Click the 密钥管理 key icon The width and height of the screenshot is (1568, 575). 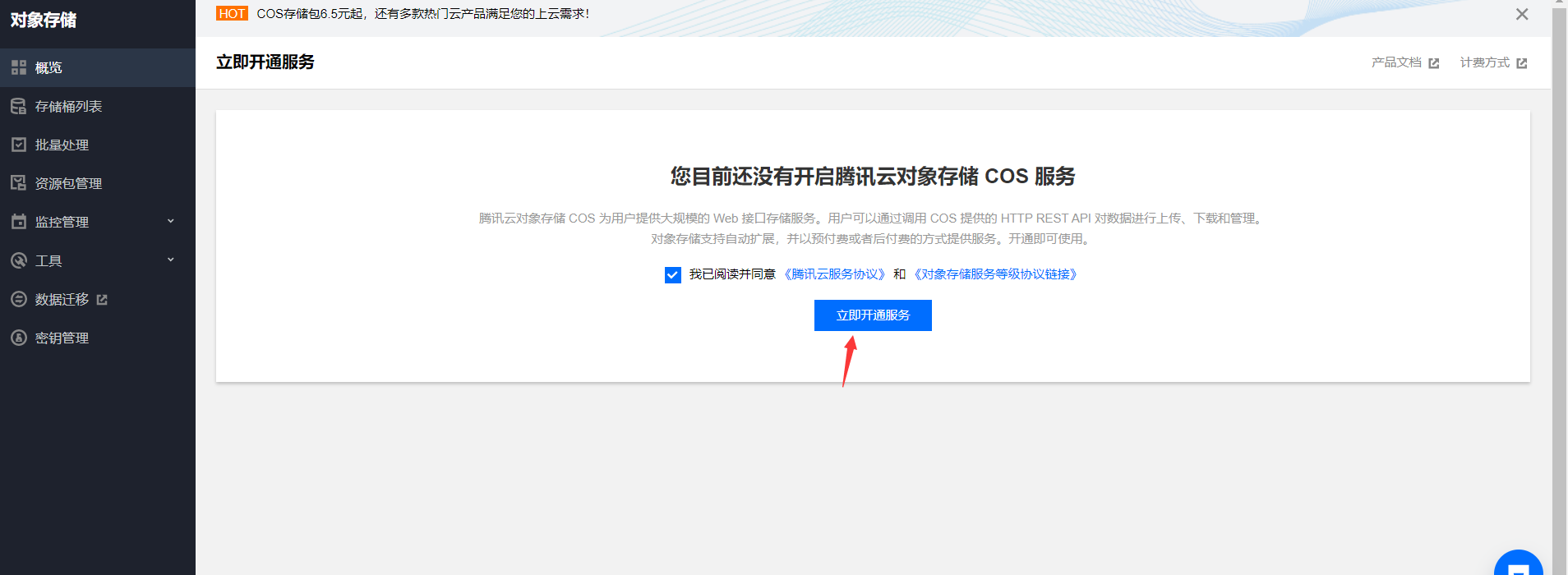pyautogui.click(x=19, y=338)
